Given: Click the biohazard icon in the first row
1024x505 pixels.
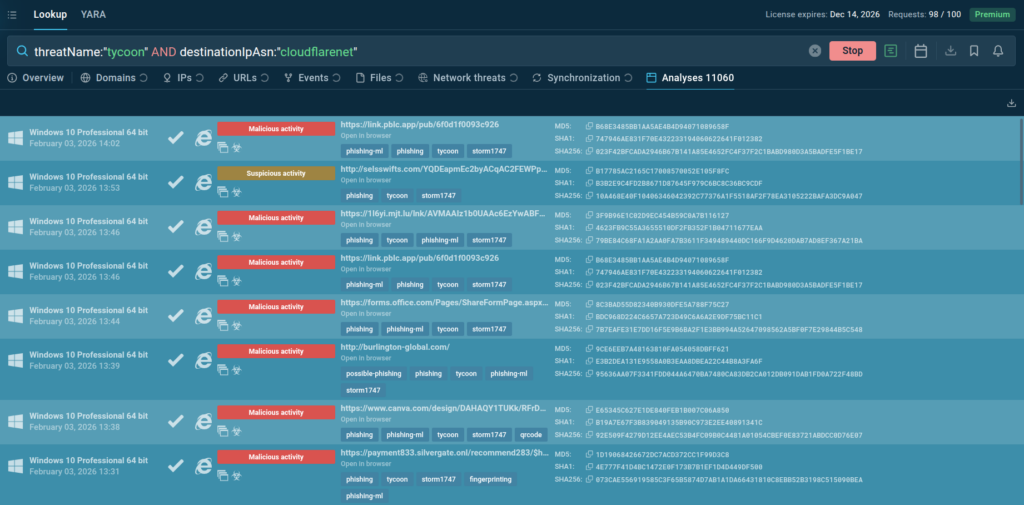Looking at the screenshot, I should 238,146.
